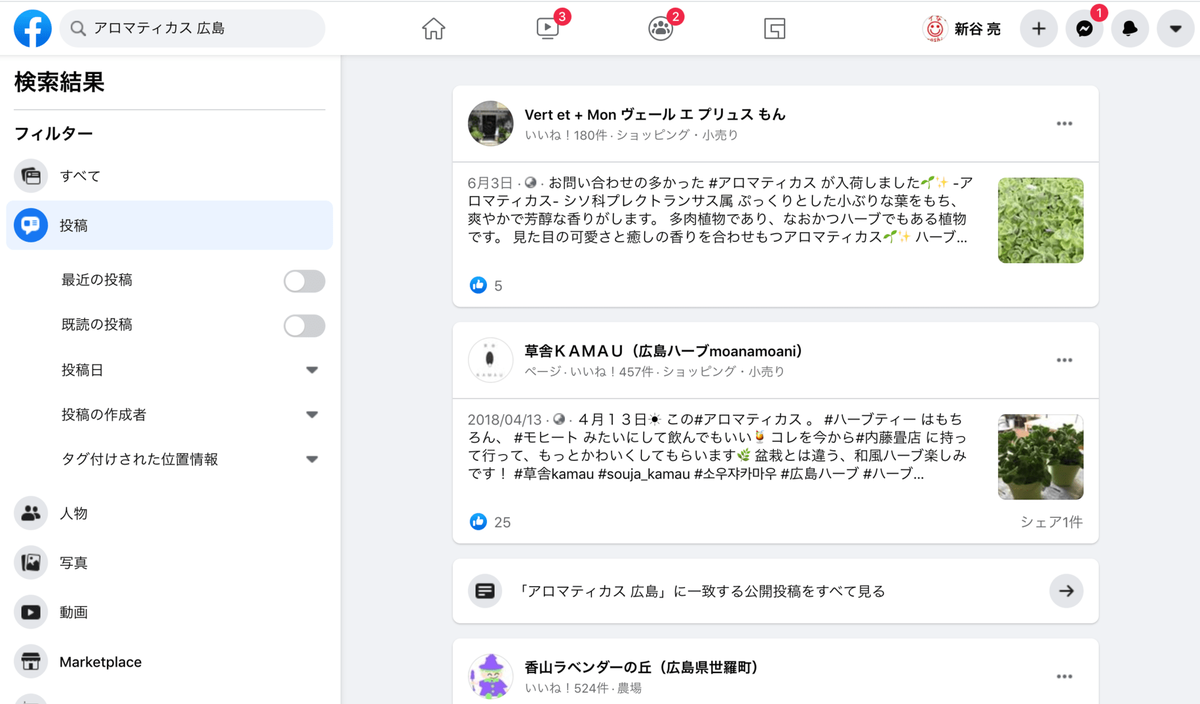The image size is (1200, 704).
Task: Click the plus create icon
Action: [1038, 28]
